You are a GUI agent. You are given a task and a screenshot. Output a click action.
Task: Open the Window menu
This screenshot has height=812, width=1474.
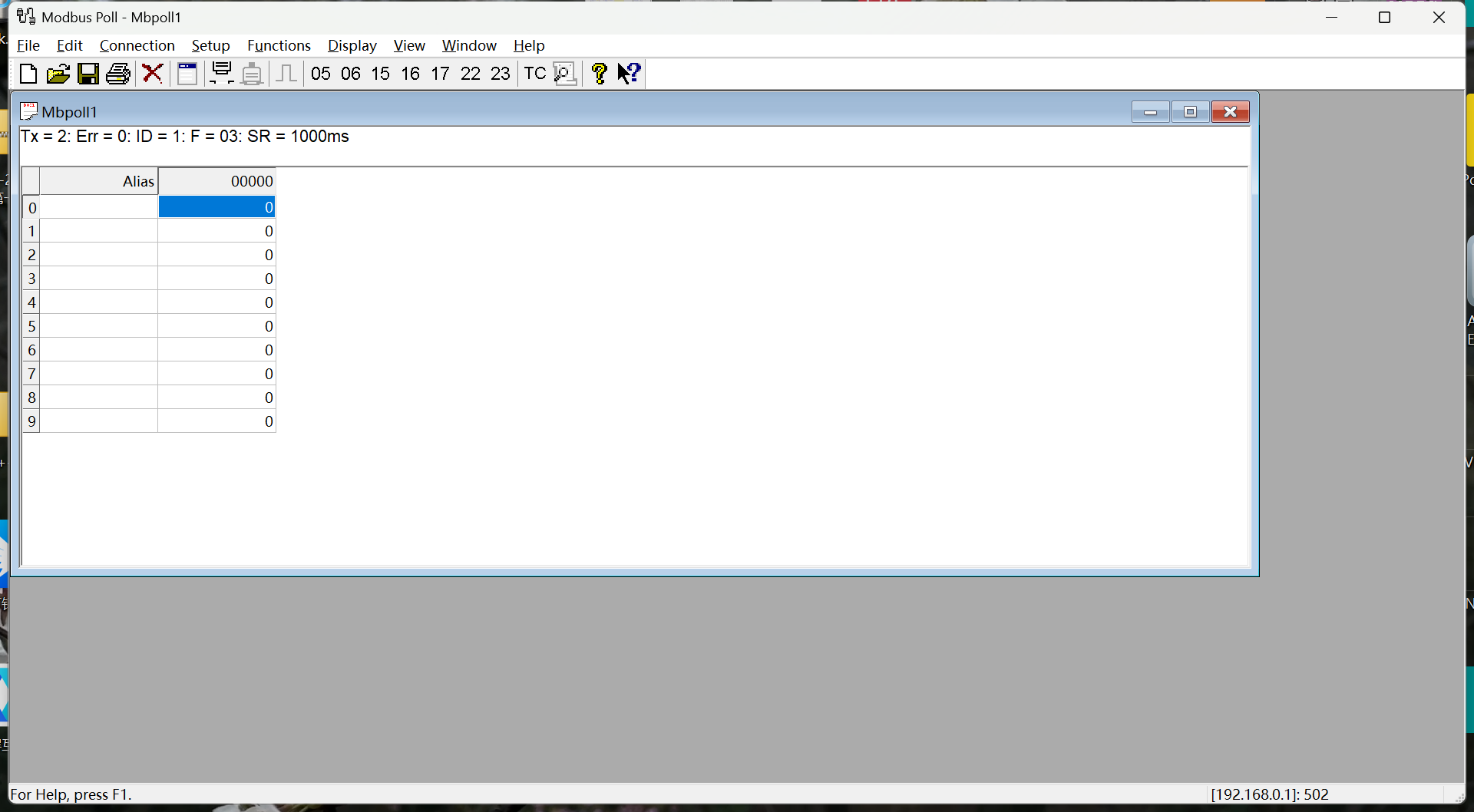[469, 46]
